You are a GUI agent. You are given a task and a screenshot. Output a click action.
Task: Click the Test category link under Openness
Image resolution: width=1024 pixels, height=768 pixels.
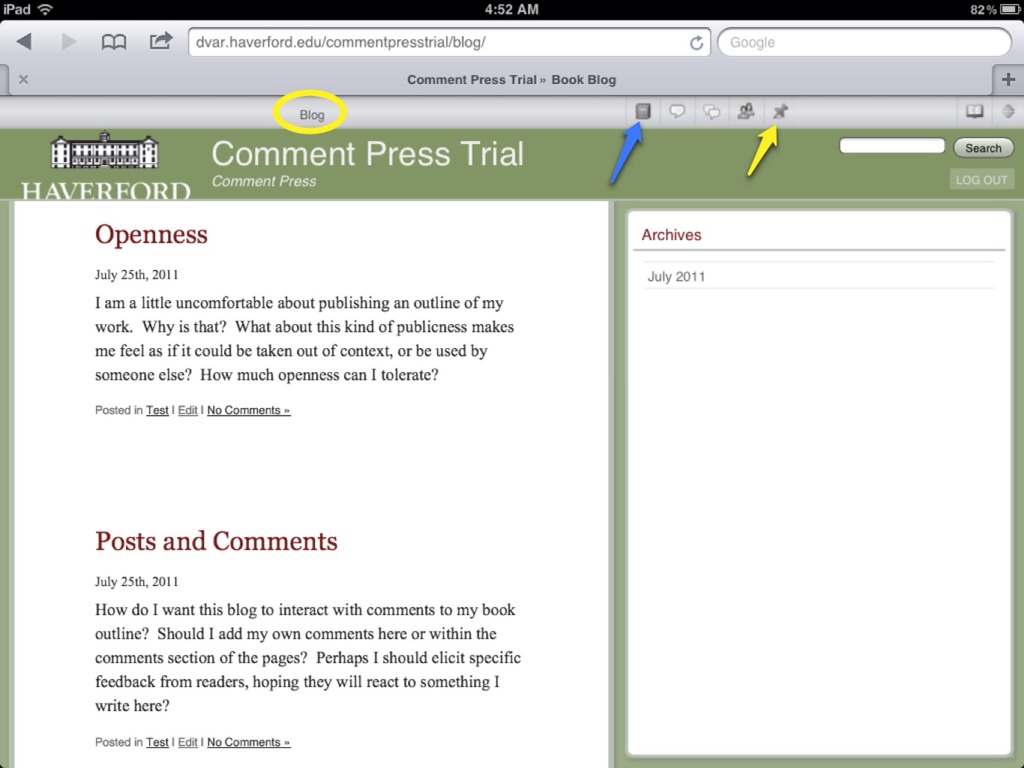coord(157,410)
